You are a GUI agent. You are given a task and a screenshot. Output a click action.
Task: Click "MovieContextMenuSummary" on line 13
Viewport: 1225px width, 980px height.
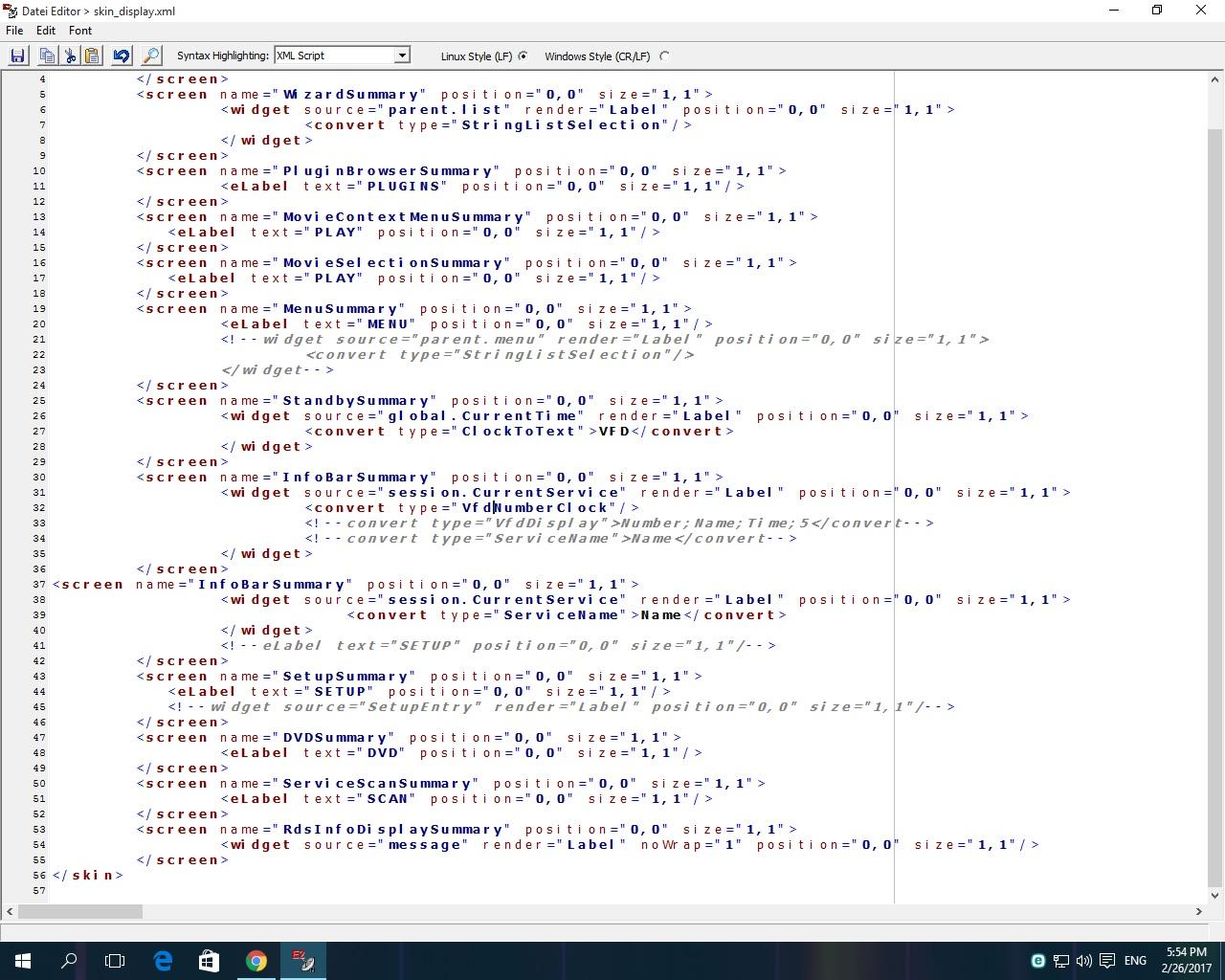point(404,216)
